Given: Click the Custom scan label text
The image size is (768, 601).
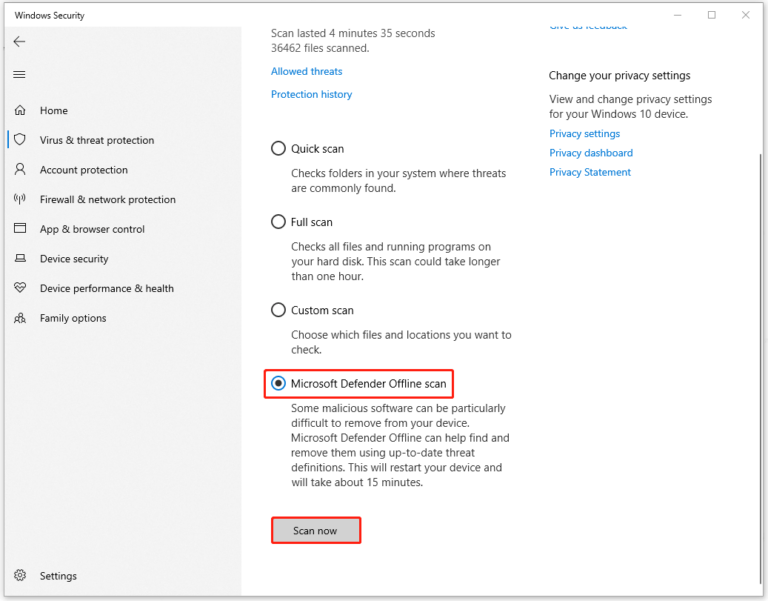Looking at the screenshot, I should coord(322,311).
